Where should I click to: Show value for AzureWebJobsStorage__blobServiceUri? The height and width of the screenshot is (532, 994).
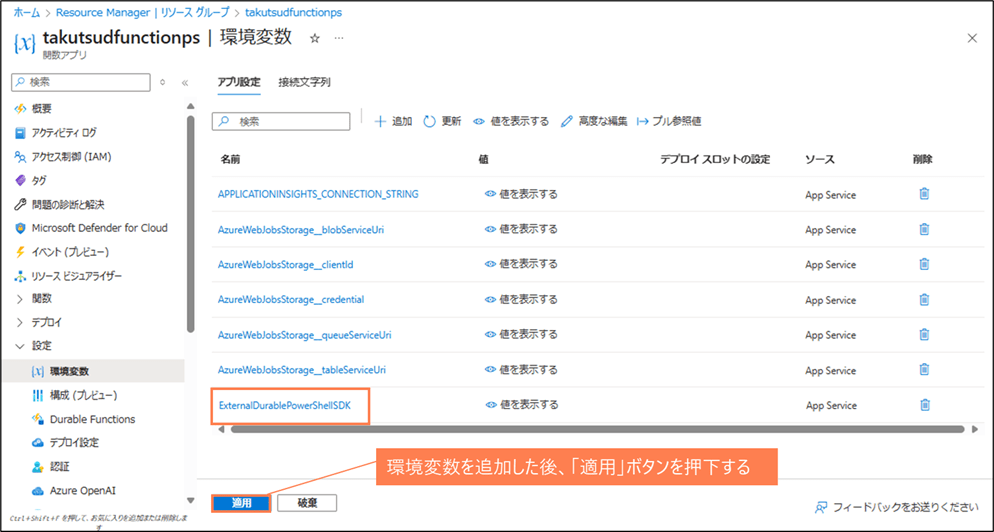[521, 229]
